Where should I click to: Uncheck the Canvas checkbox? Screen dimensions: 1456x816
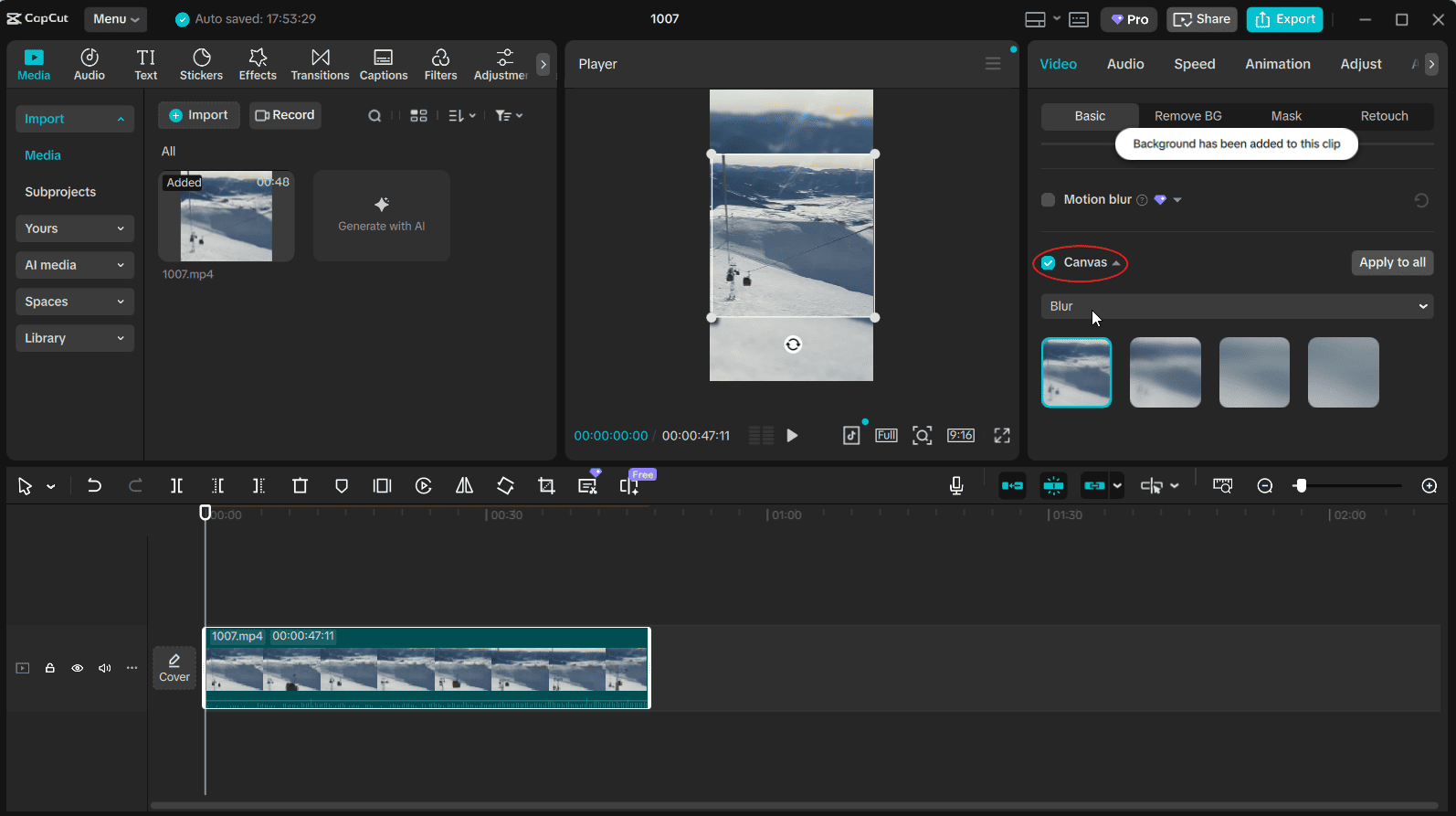tap(1049, 263)
